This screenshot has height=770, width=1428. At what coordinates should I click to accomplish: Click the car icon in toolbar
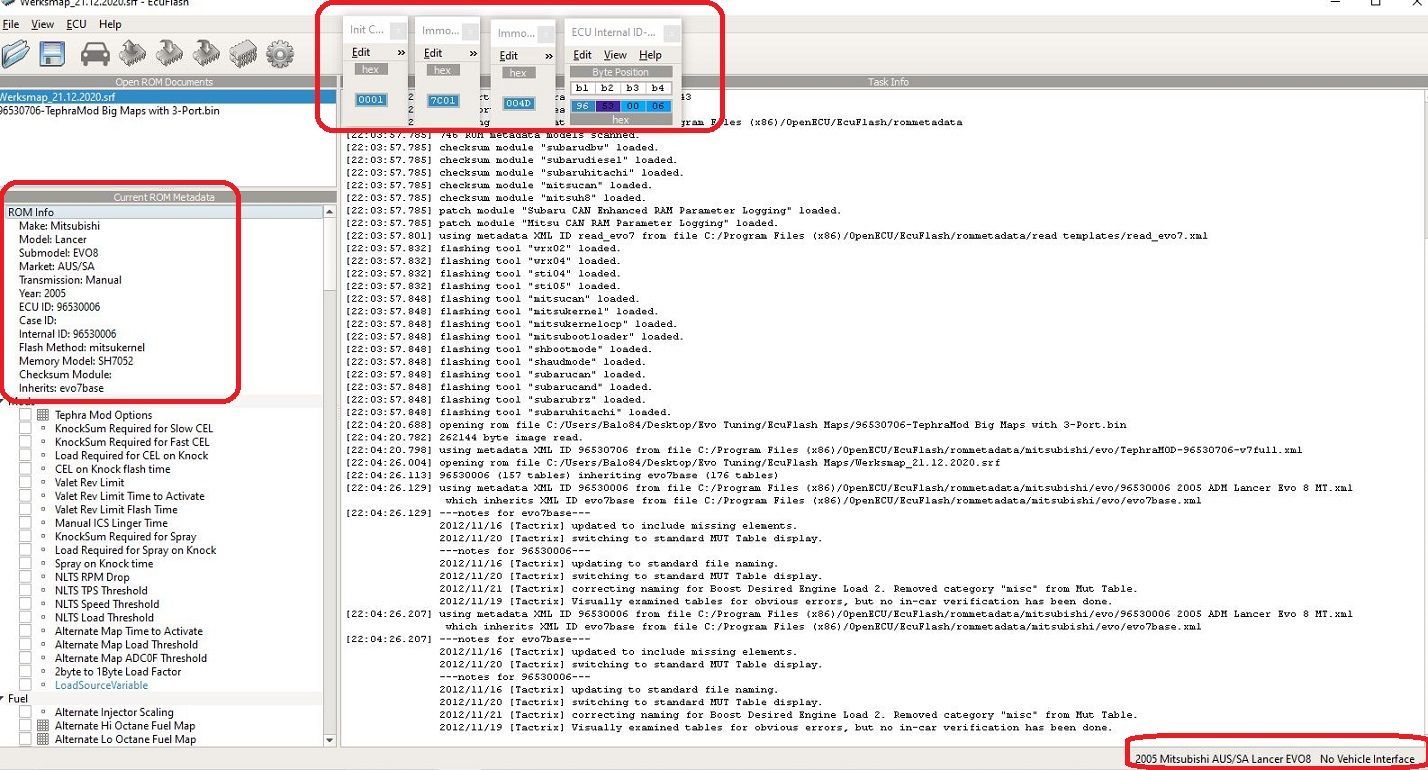pos(95,53)
